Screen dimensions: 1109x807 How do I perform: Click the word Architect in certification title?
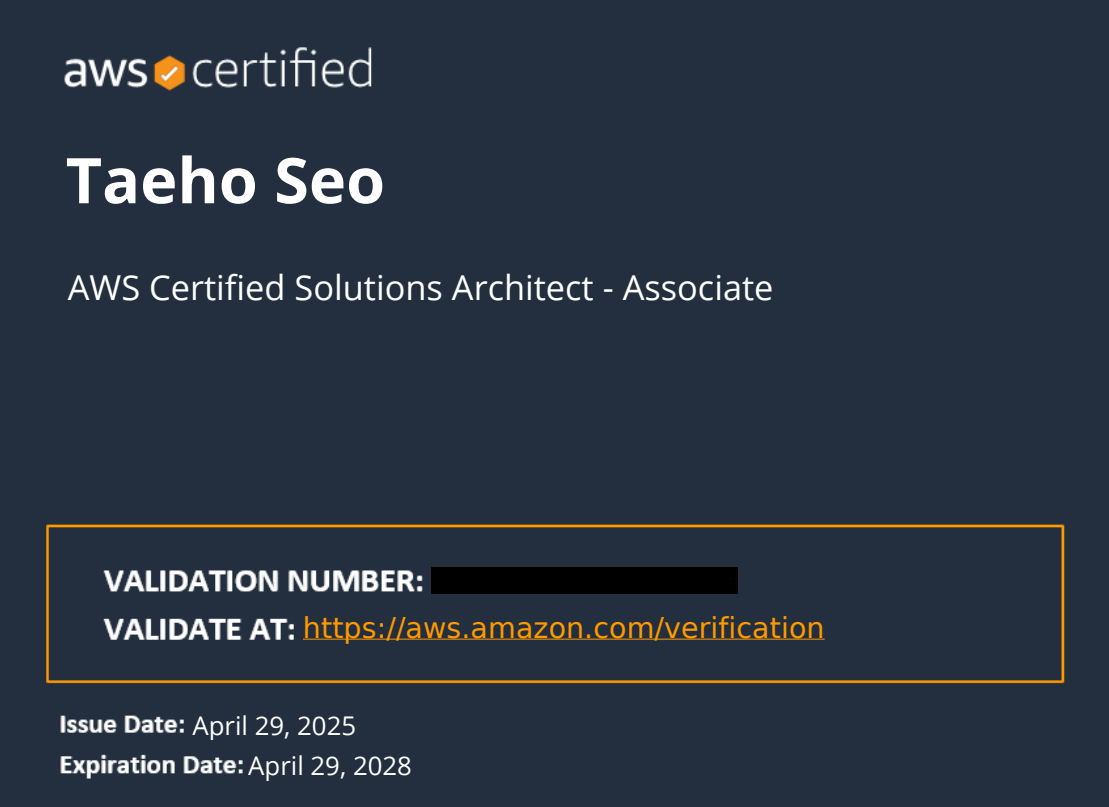523,288
